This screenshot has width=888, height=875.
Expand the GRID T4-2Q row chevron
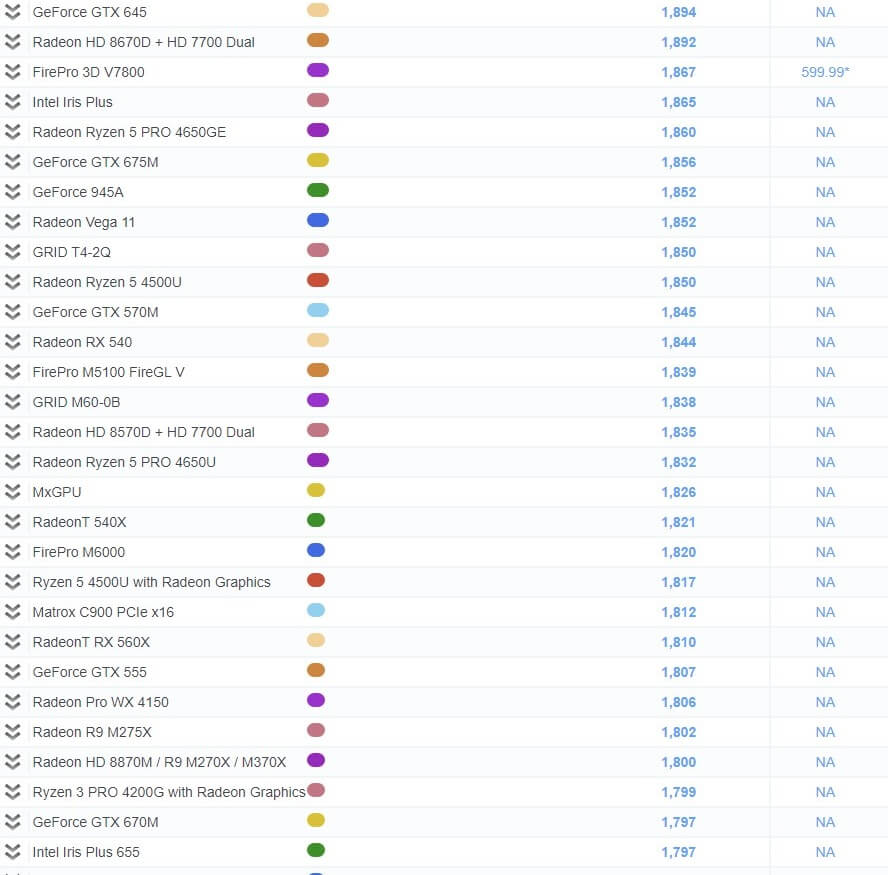(x=12, y=252)
